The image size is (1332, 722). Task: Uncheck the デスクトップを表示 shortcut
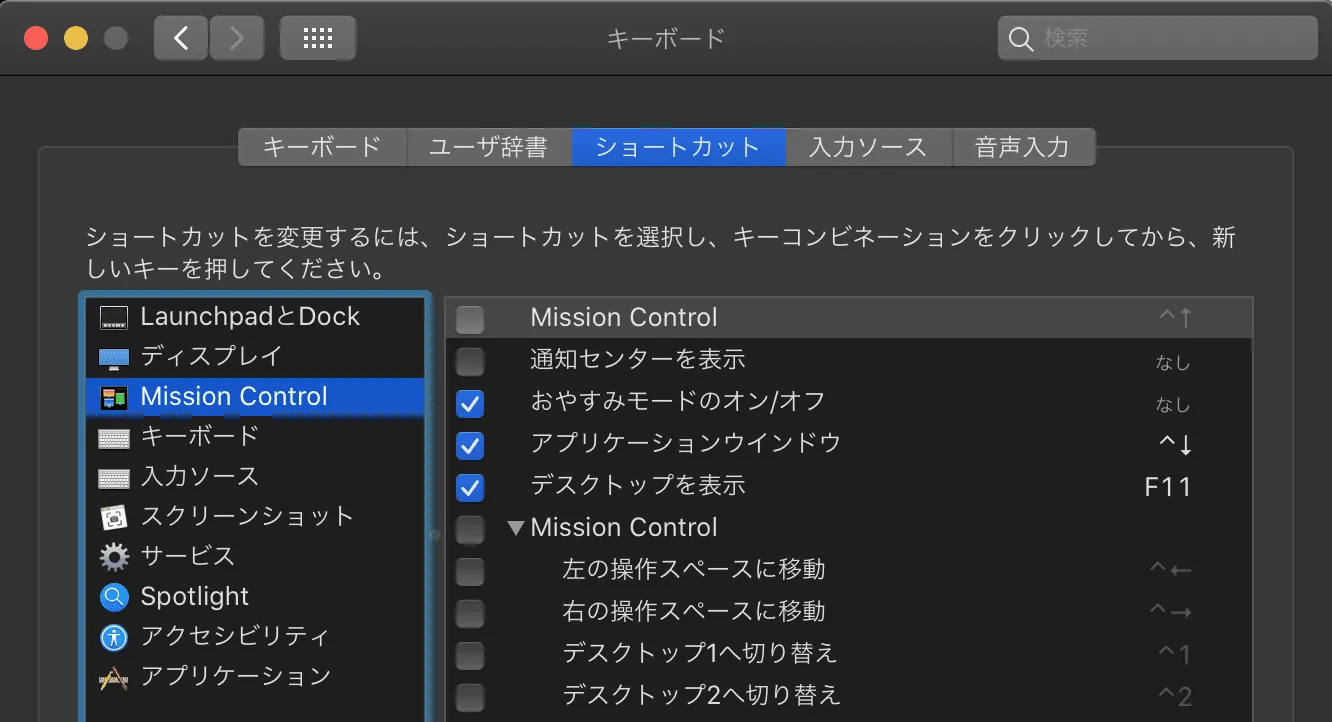pyautogui.click(x=470, y=487)
